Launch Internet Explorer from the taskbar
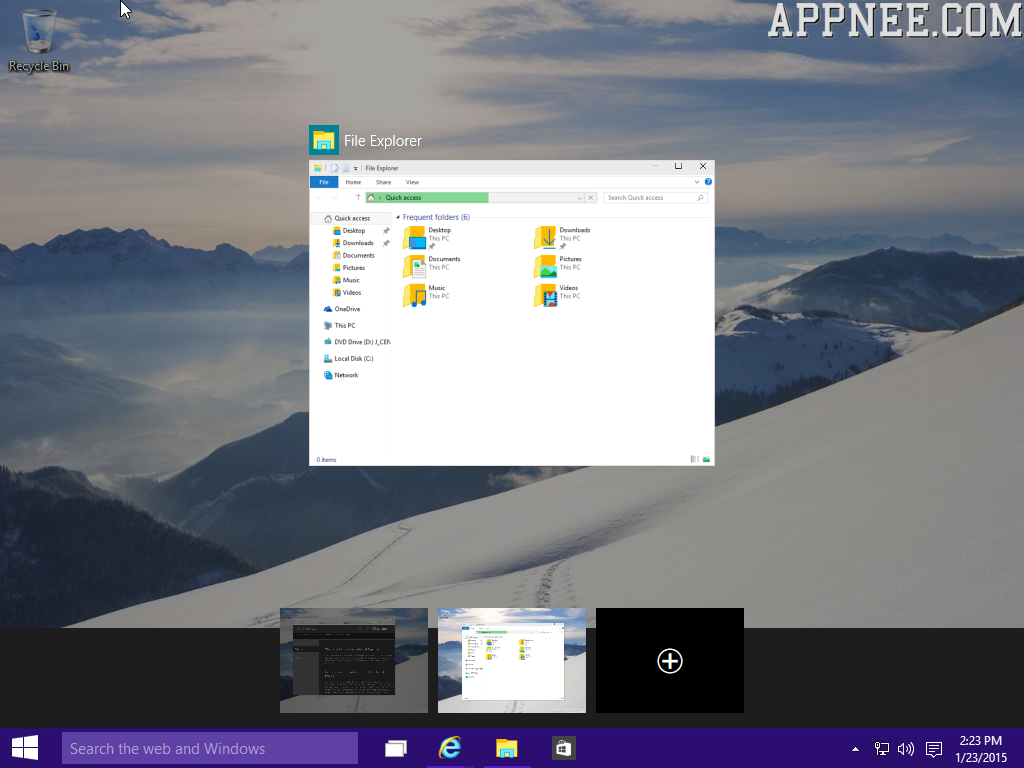 (450, 748)
